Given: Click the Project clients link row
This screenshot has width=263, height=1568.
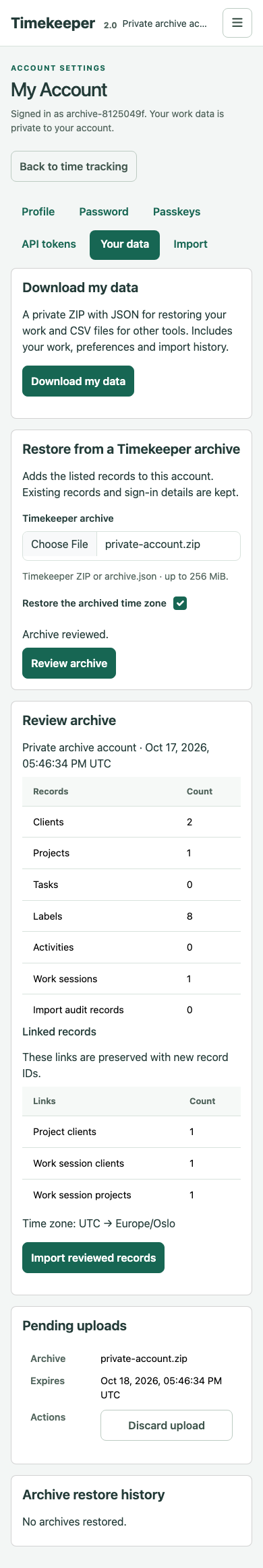Looking at the screenshot, I should (x=131, y=1132).
